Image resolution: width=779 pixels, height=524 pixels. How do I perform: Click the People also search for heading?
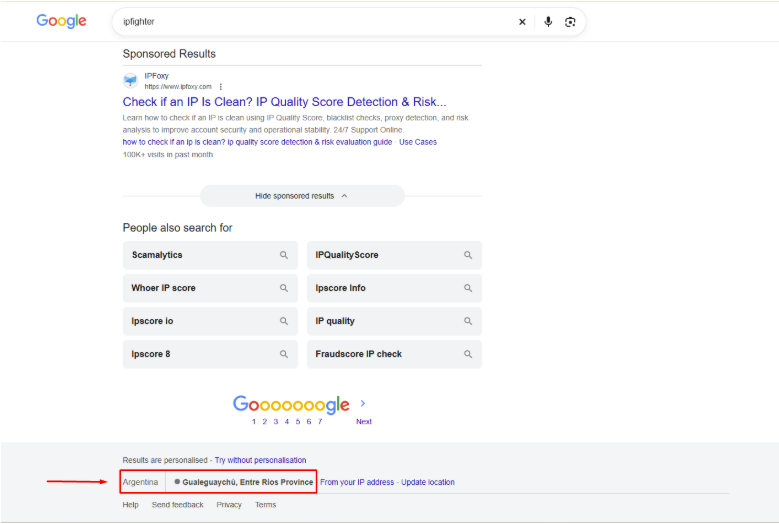[177, 228]
